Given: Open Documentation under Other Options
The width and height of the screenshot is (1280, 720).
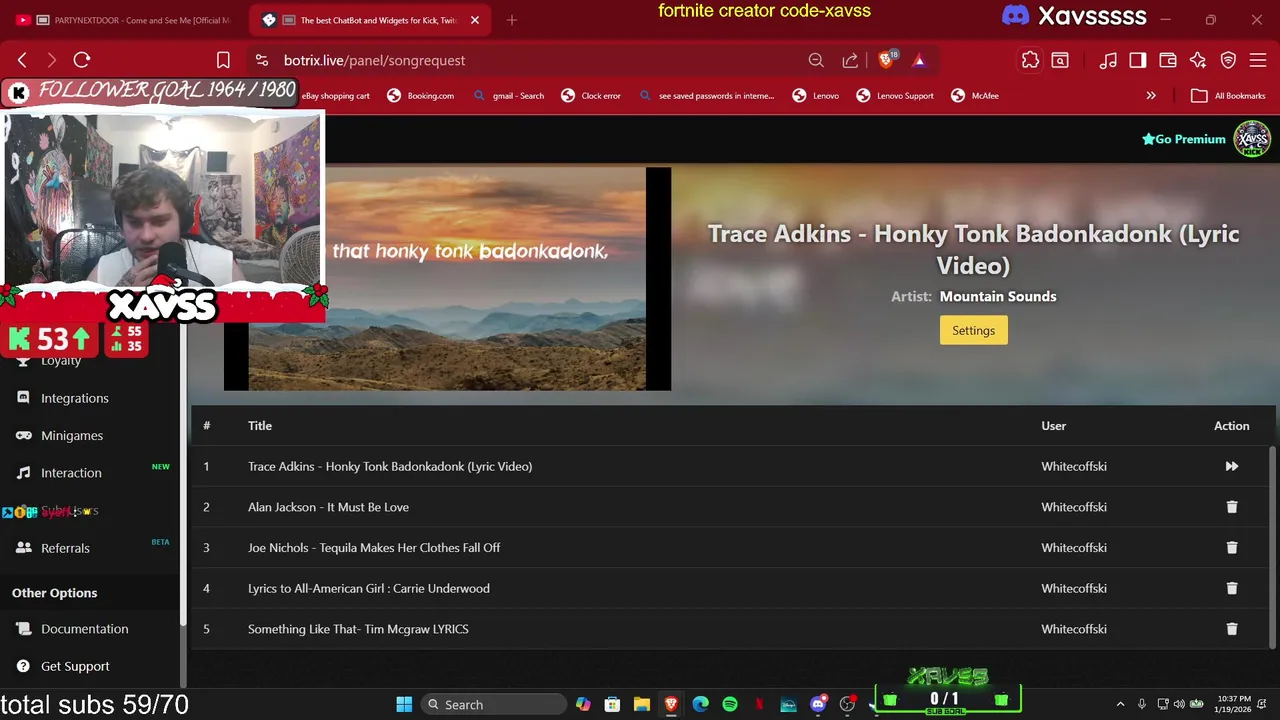Looking at the screenshot, I should point(85,629).
